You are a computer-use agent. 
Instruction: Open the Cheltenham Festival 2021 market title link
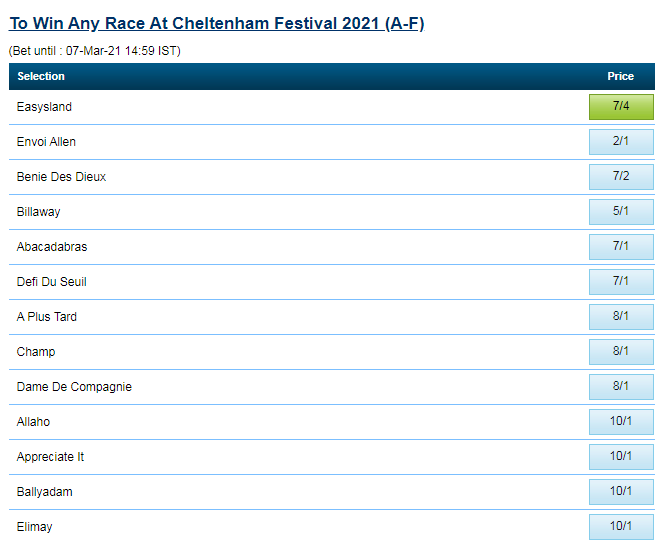217,23
